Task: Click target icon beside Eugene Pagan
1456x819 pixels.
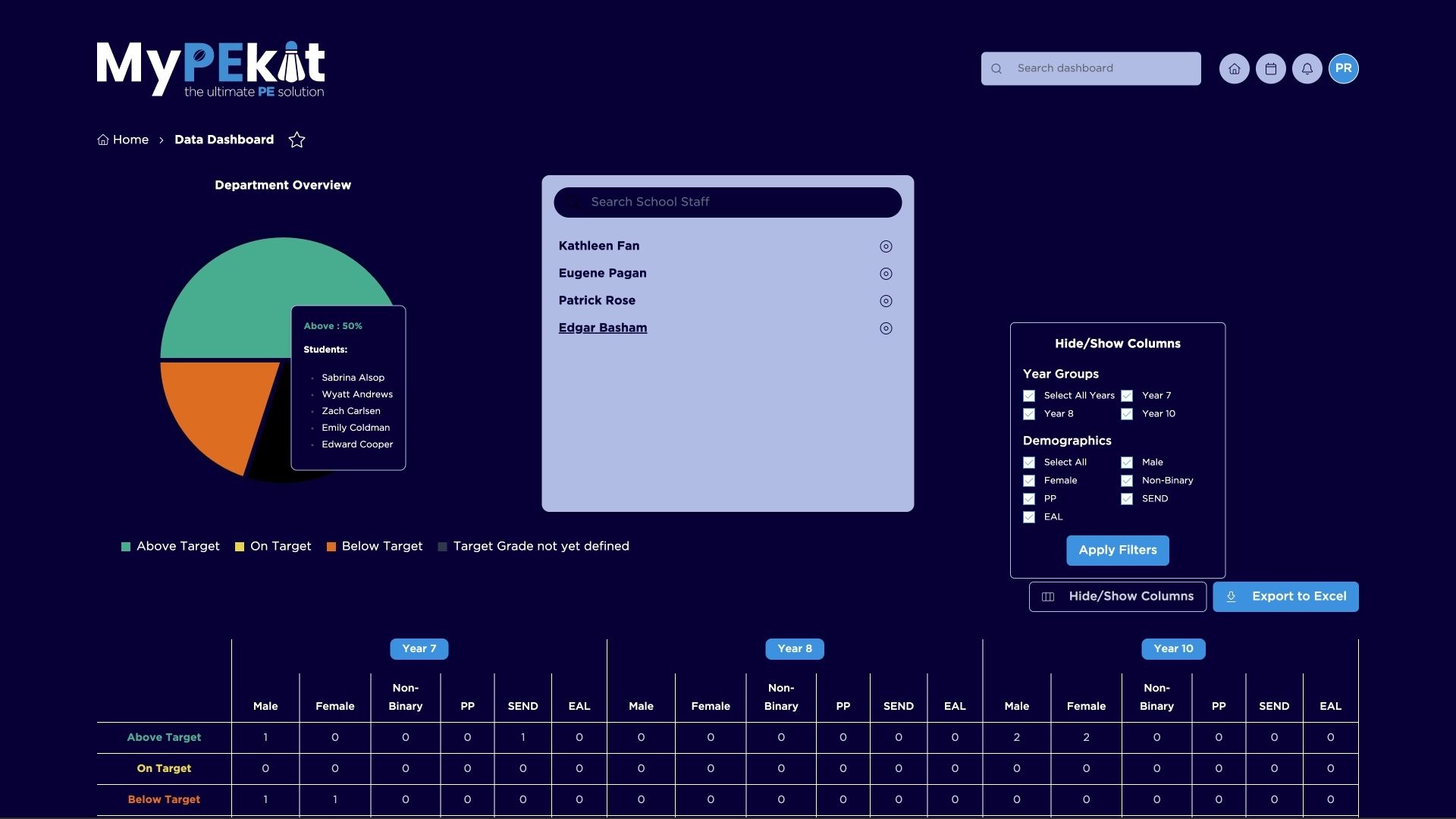Action: click(885, 274)
